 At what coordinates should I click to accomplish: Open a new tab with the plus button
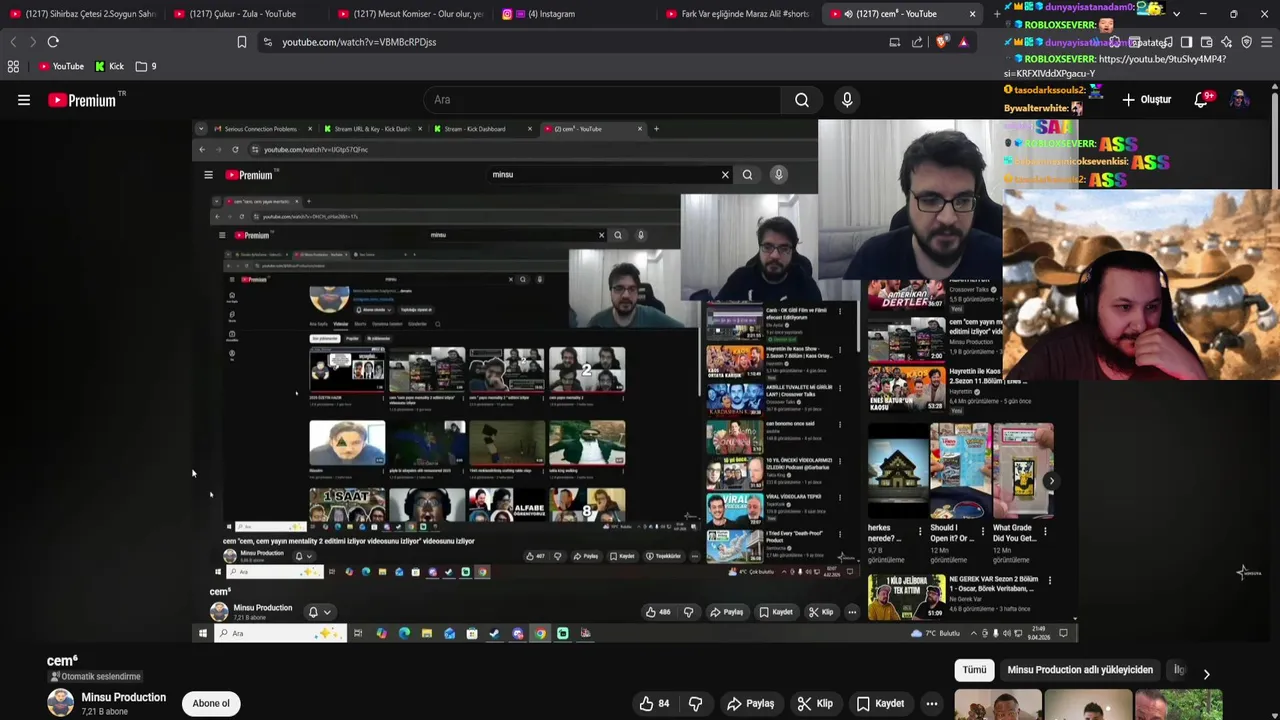(x=996, y=14)
